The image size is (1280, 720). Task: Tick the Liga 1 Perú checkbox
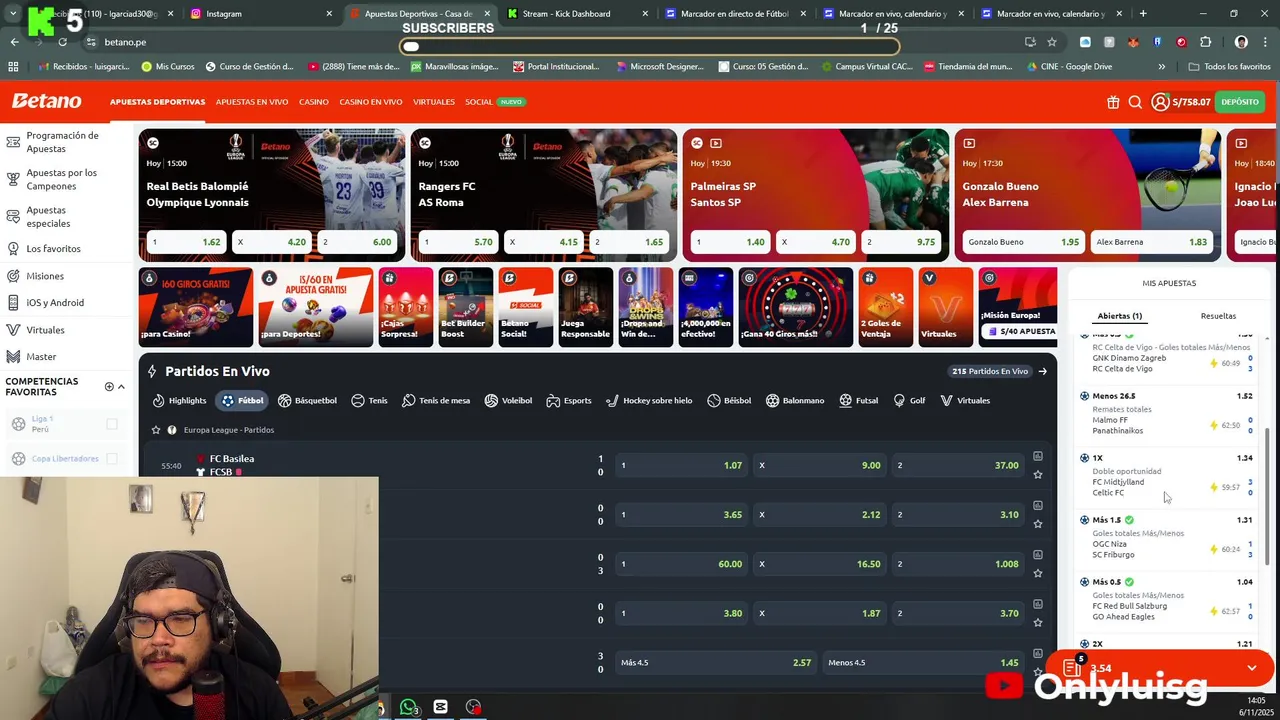point(112,424)
